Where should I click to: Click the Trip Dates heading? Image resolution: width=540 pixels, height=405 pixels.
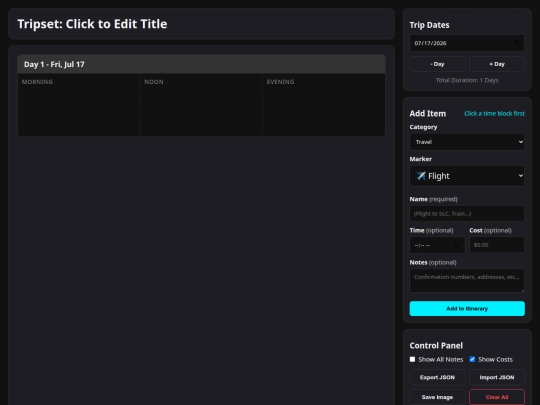click(429, 25)
